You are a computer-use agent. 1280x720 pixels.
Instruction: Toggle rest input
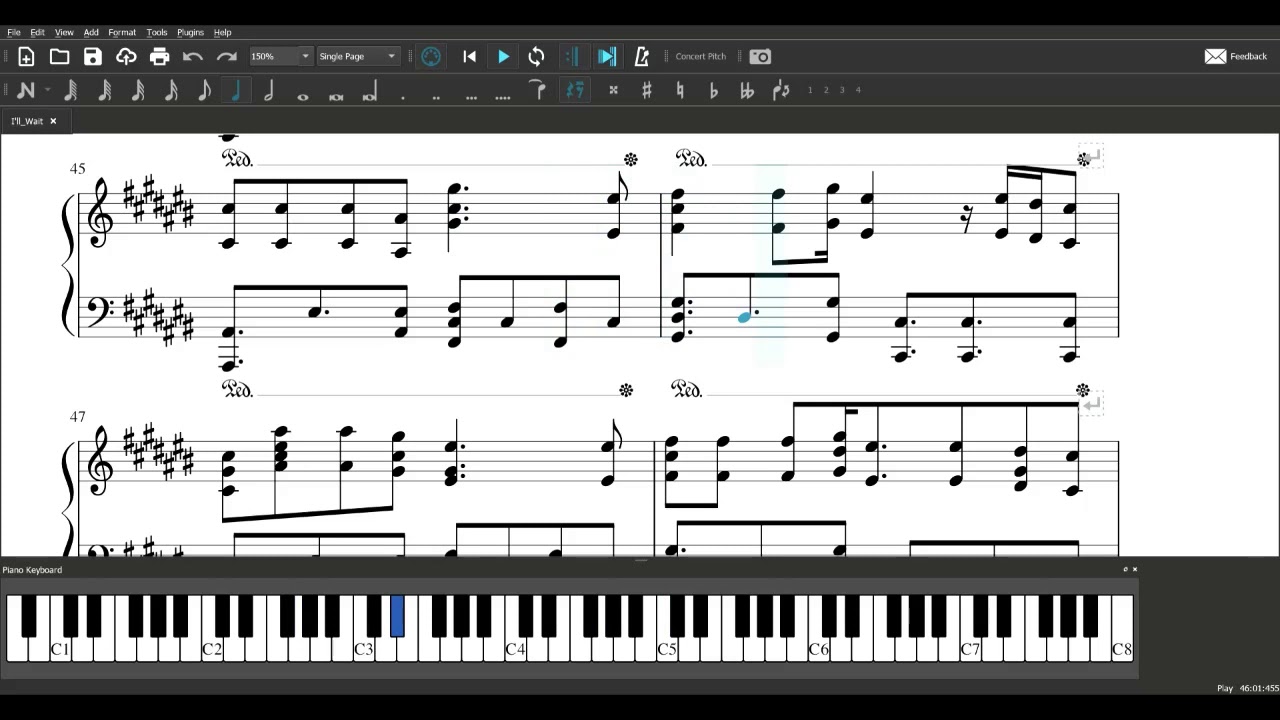point(575,90)
